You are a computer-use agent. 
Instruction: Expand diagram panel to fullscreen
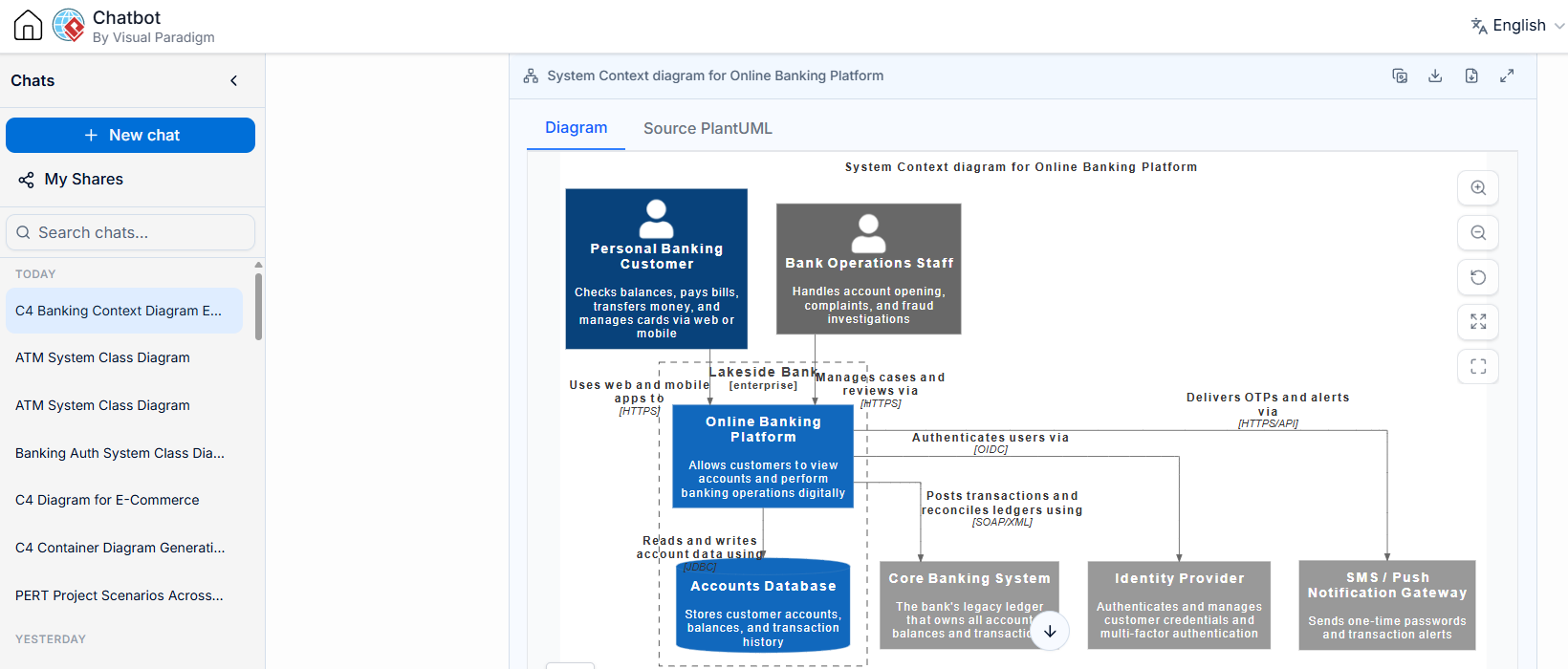click(1507, 76)
